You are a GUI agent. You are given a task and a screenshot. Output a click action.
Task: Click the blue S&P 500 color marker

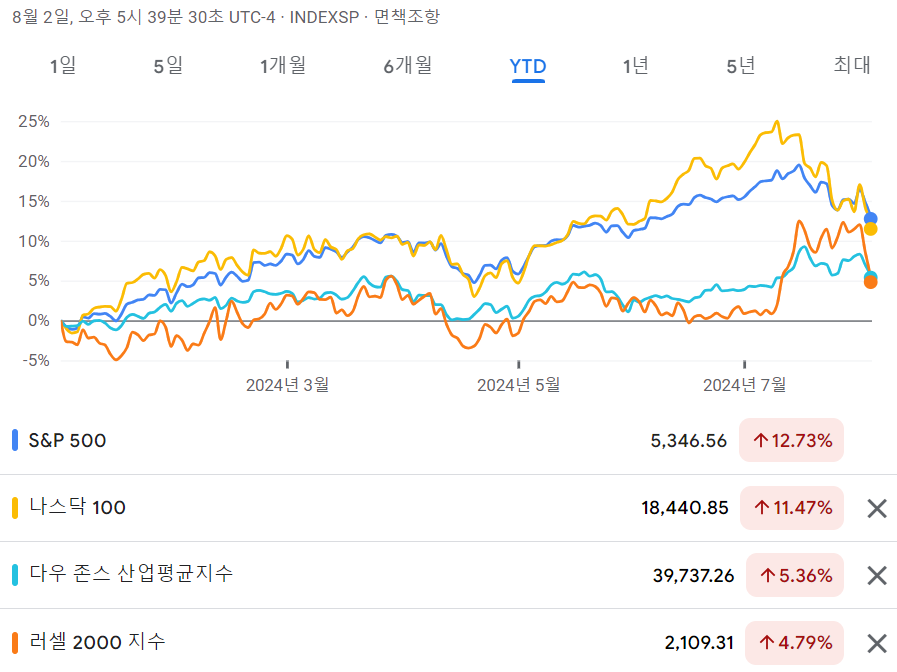tap(15, 440)
